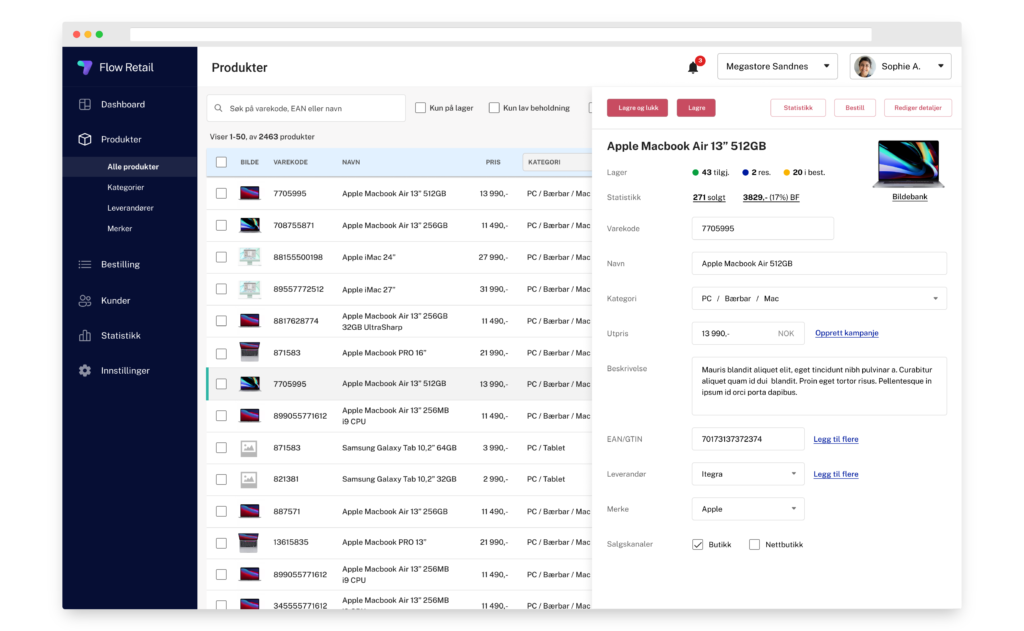Image resolution: width=1024 pixels, height=631 pixels.
Task: Click the Utpris price field
Action: click(x=748, y=333)
